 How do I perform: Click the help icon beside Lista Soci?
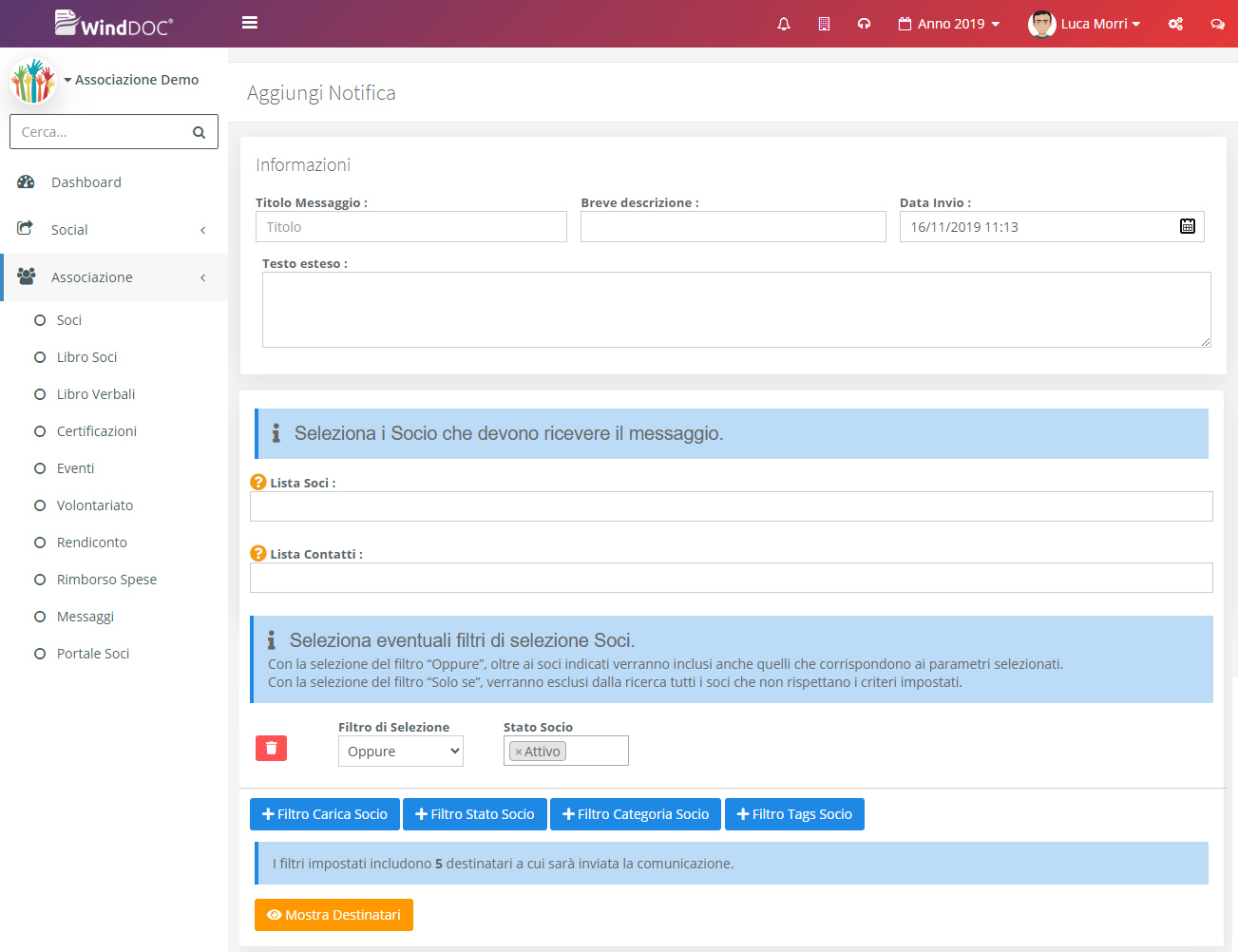257,483
